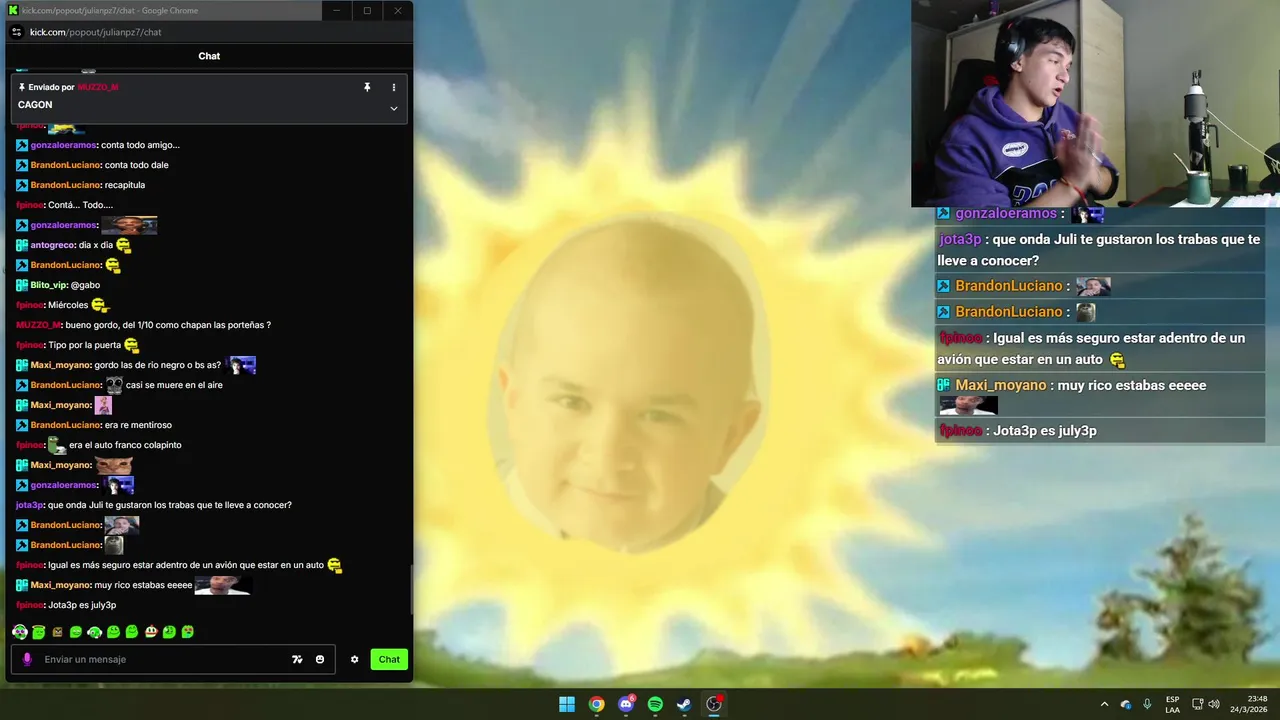Send message with green Chat button
The width and height of the screenshot is (1280, 720).
coord(389,659)
